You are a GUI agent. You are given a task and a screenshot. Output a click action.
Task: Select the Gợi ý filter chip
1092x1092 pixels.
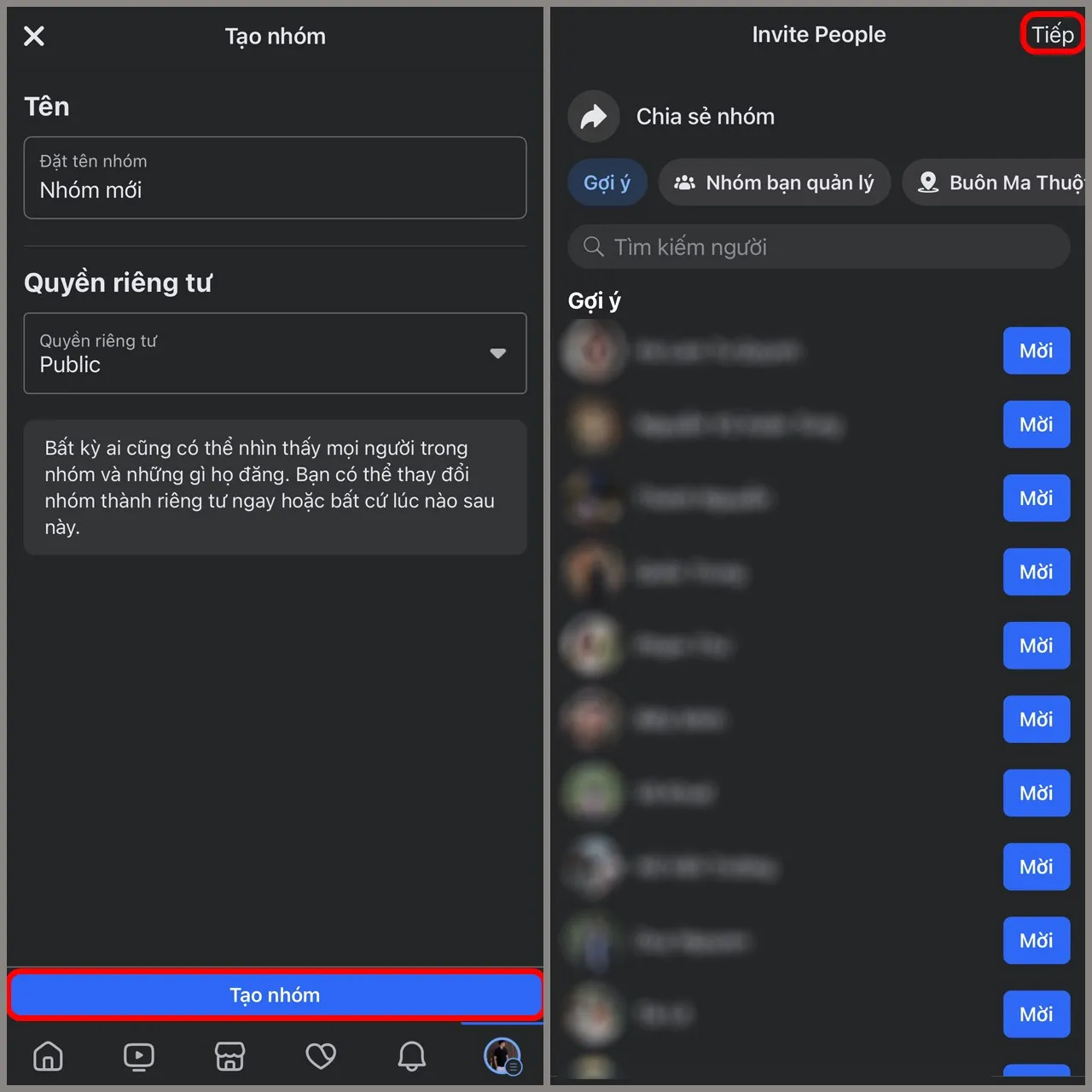[x=607, y=183]
